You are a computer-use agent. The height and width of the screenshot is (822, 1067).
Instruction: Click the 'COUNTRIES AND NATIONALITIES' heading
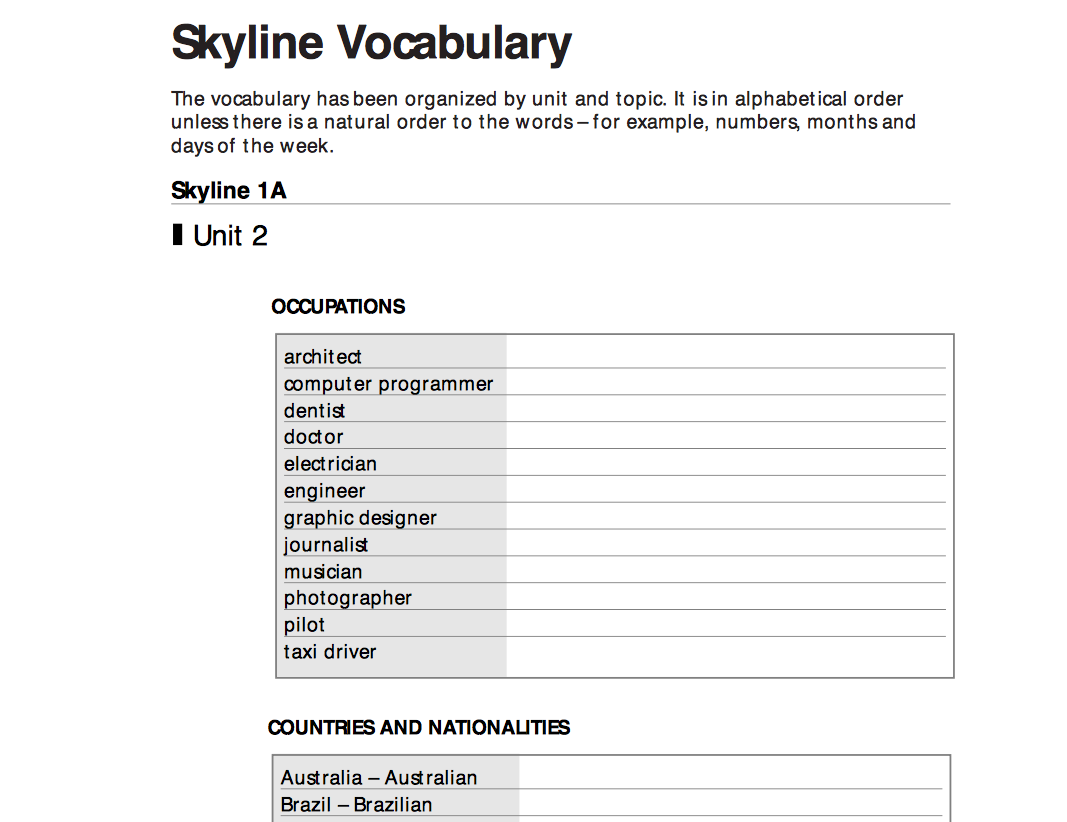click(x=419, y=728)
